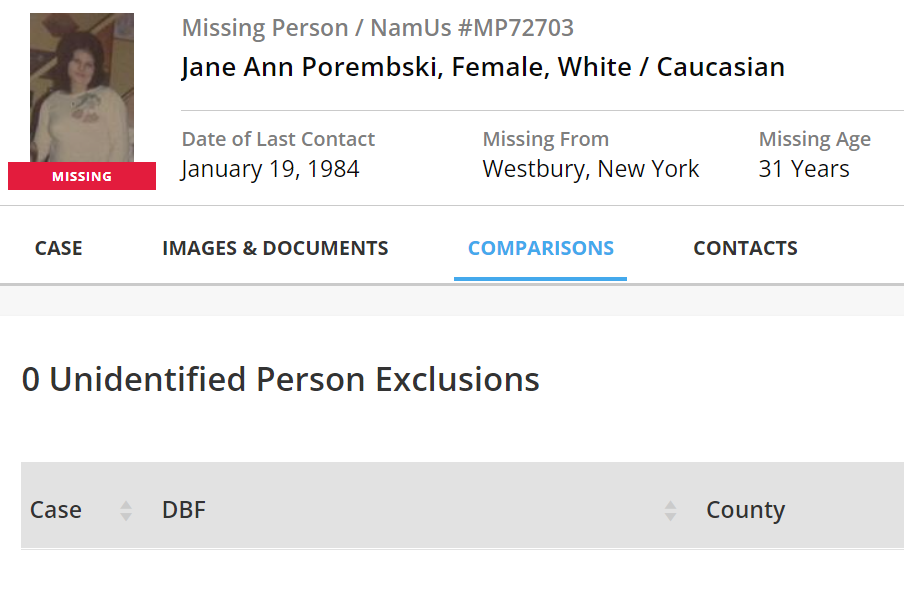Click the Case column header label
Image resolution: width=904 pixels, height=610 pixels.
pos(56,510)
